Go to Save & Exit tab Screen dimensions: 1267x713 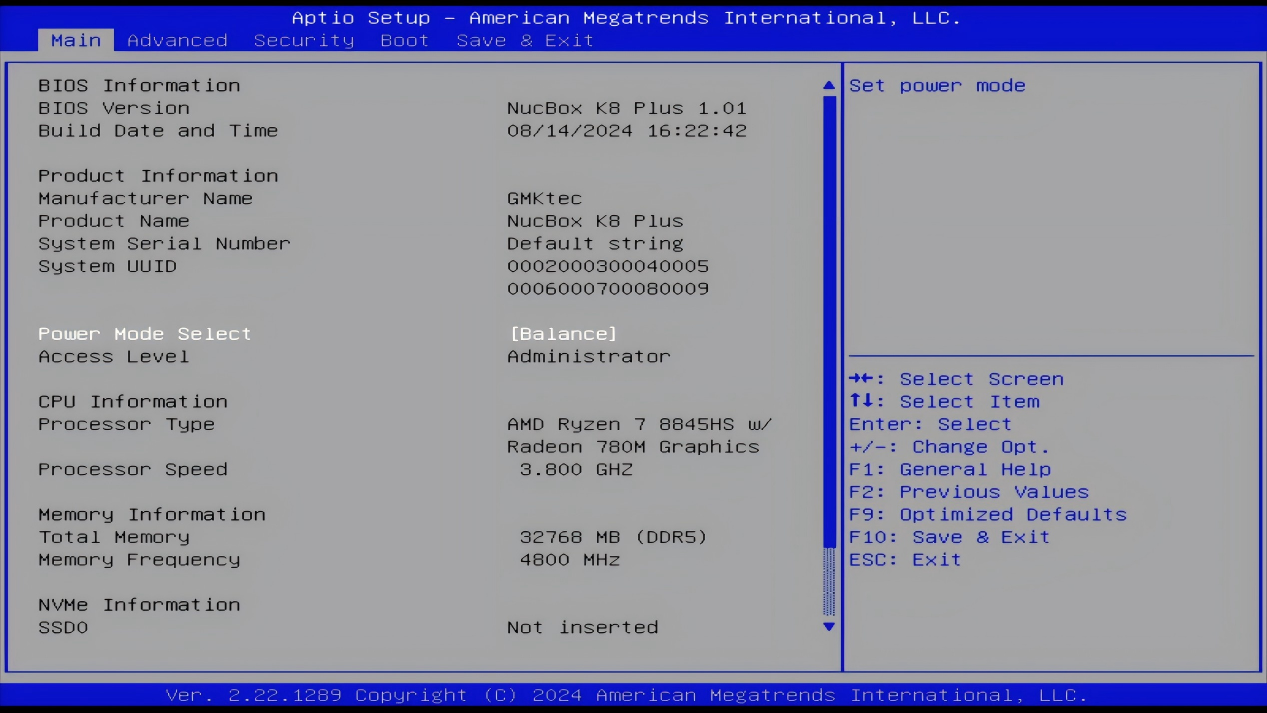tap(525, 40)
